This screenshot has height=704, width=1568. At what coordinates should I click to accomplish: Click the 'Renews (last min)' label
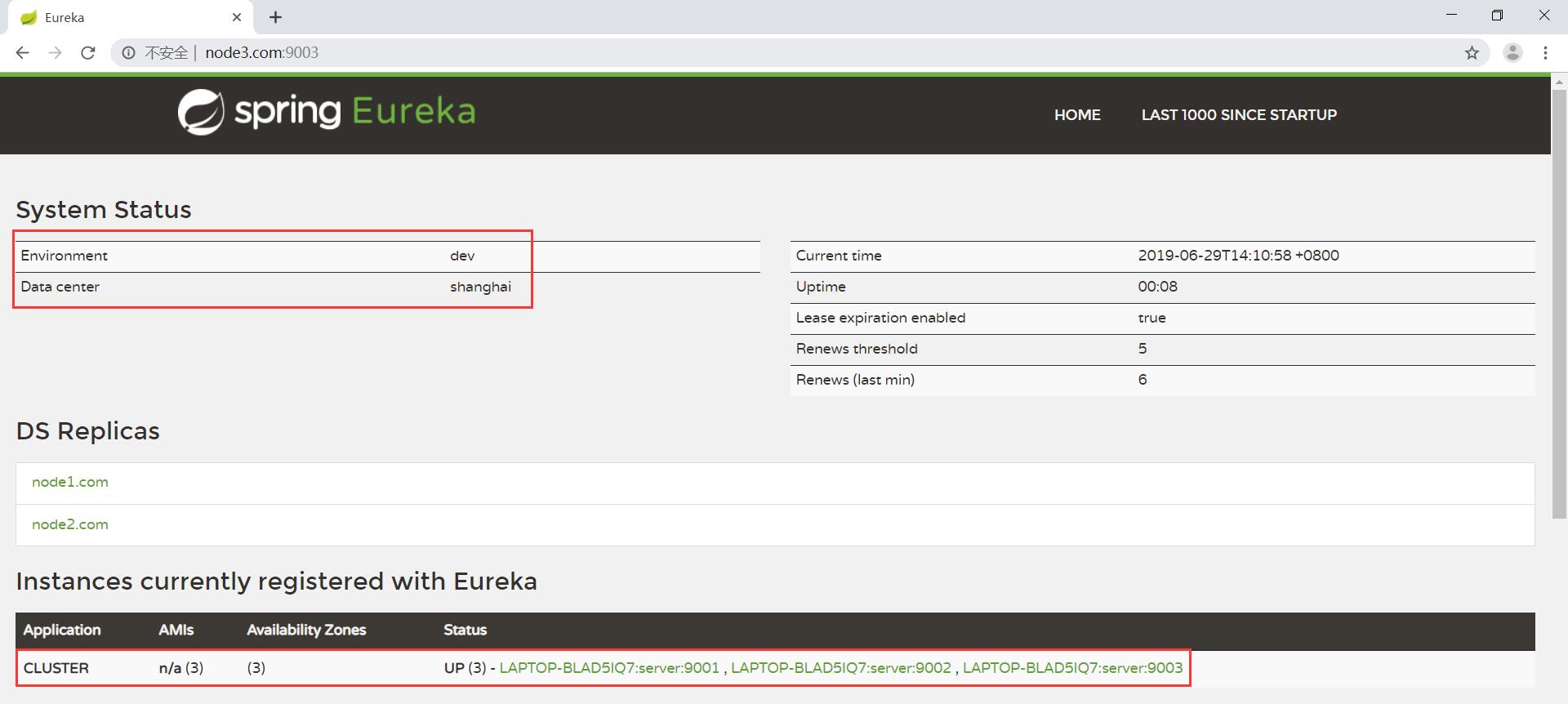855,380
